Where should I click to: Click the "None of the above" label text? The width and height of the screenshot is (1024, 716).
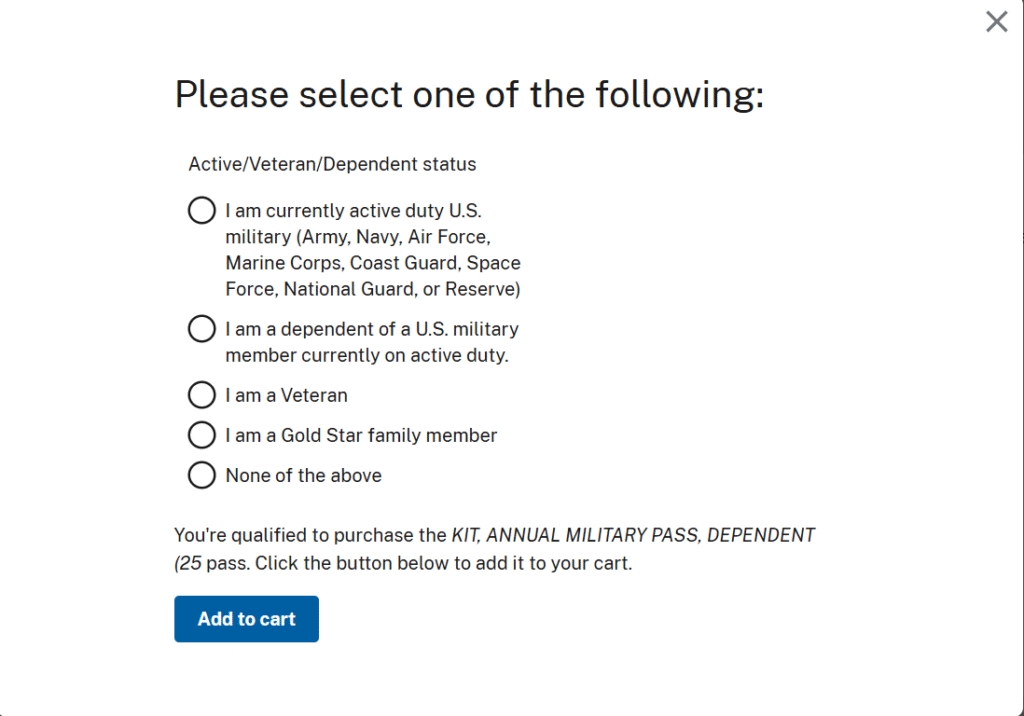point(304,475)
